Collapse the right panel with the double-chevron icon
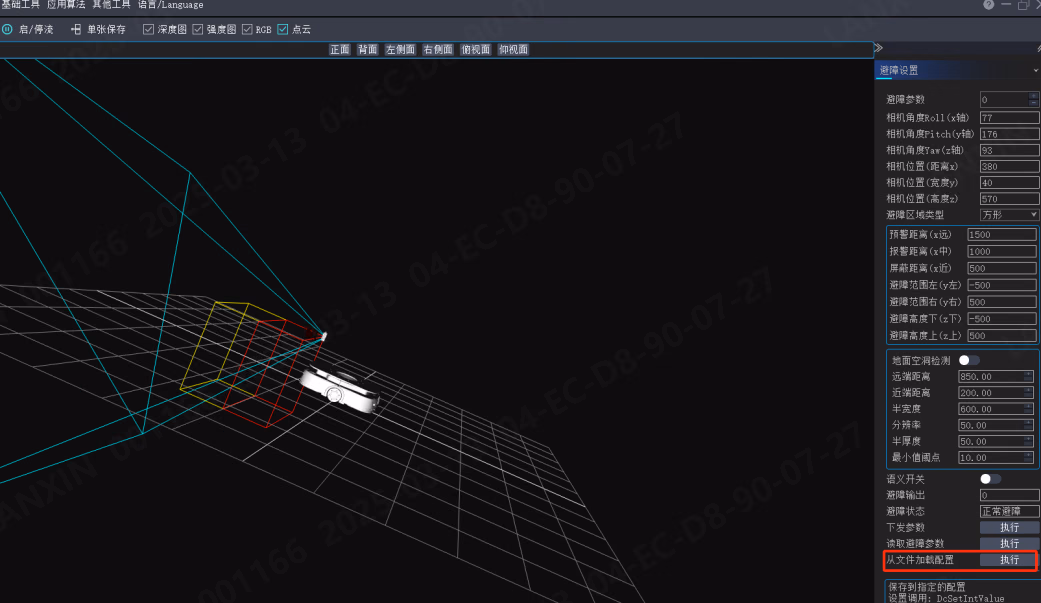Viewport: 1041px width, 603px height. [x=878, y=48]
